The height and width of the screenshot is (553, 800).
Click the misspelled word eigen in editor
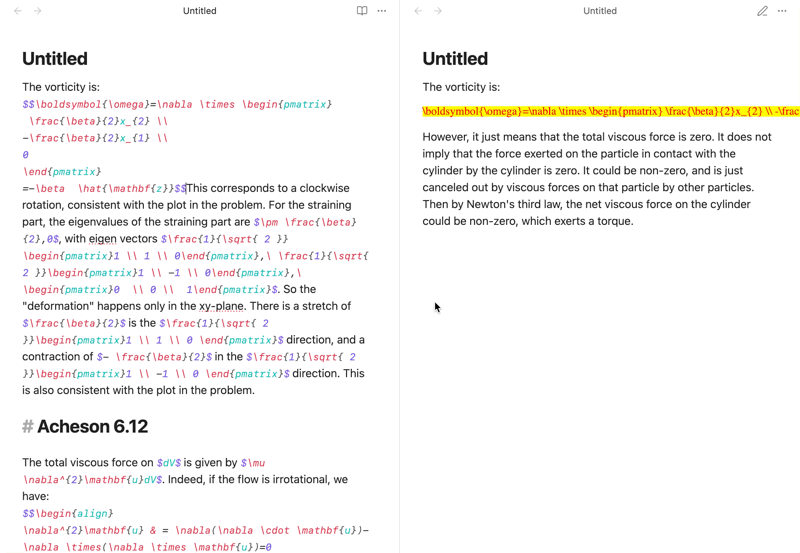click(102, 239)
